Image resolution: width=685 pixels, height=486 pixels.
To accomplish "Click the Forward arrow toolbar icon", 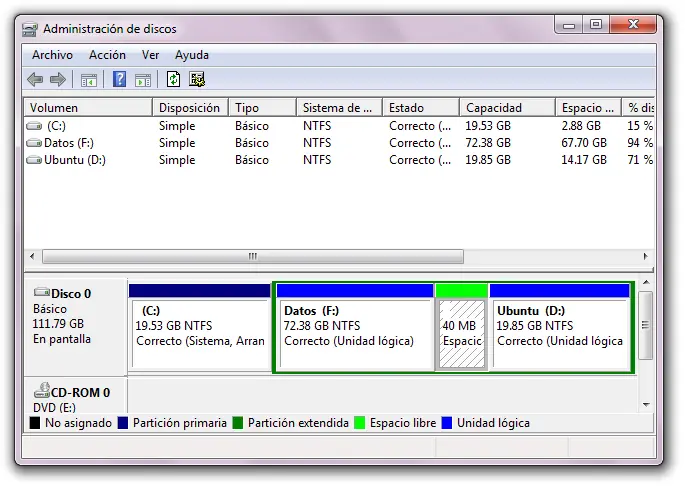I will pyautogui.click(x=58, y=80).
